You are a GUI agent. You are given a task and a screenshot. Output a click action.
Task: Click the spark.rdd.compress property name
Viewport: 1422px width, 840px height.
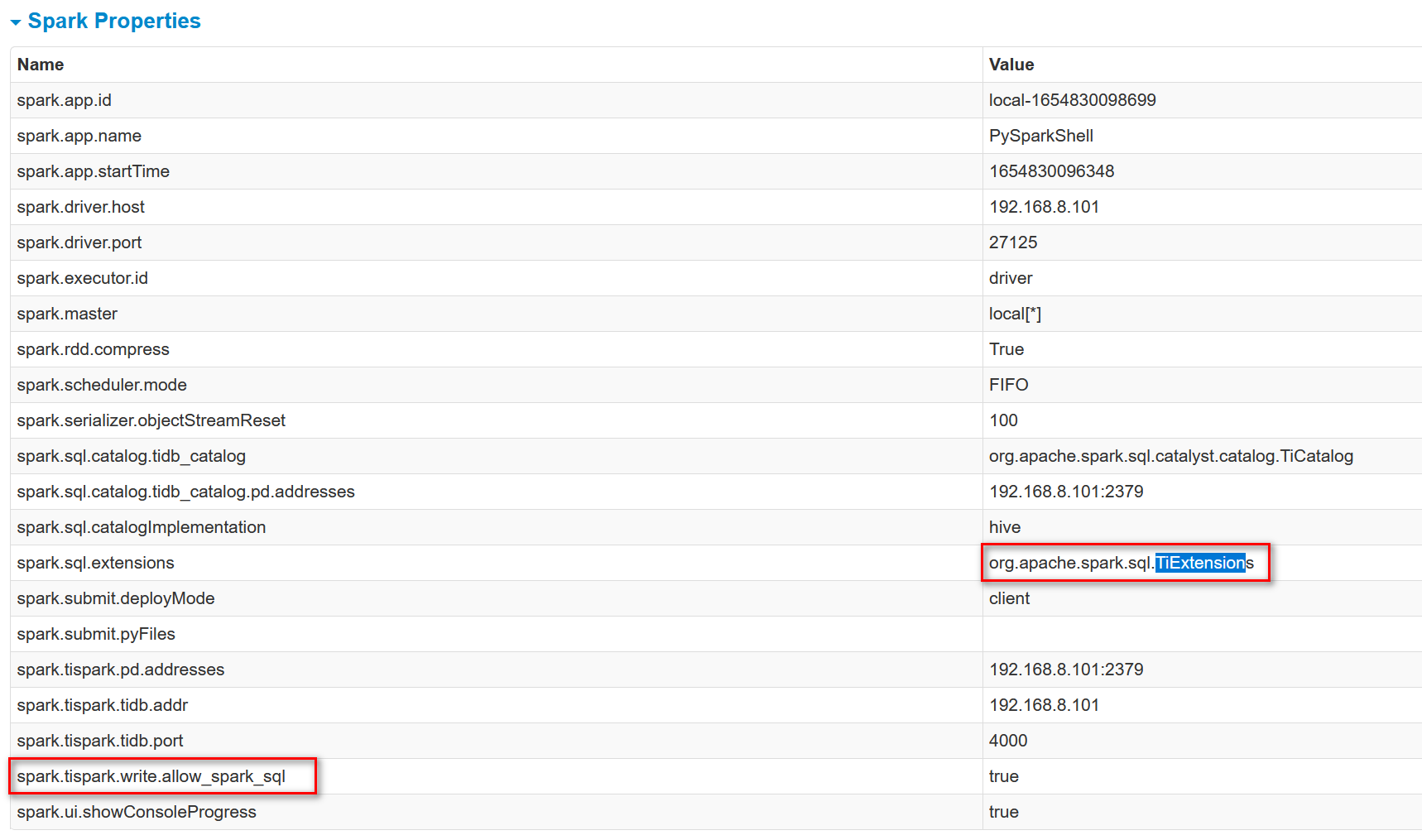coord(94,349)
